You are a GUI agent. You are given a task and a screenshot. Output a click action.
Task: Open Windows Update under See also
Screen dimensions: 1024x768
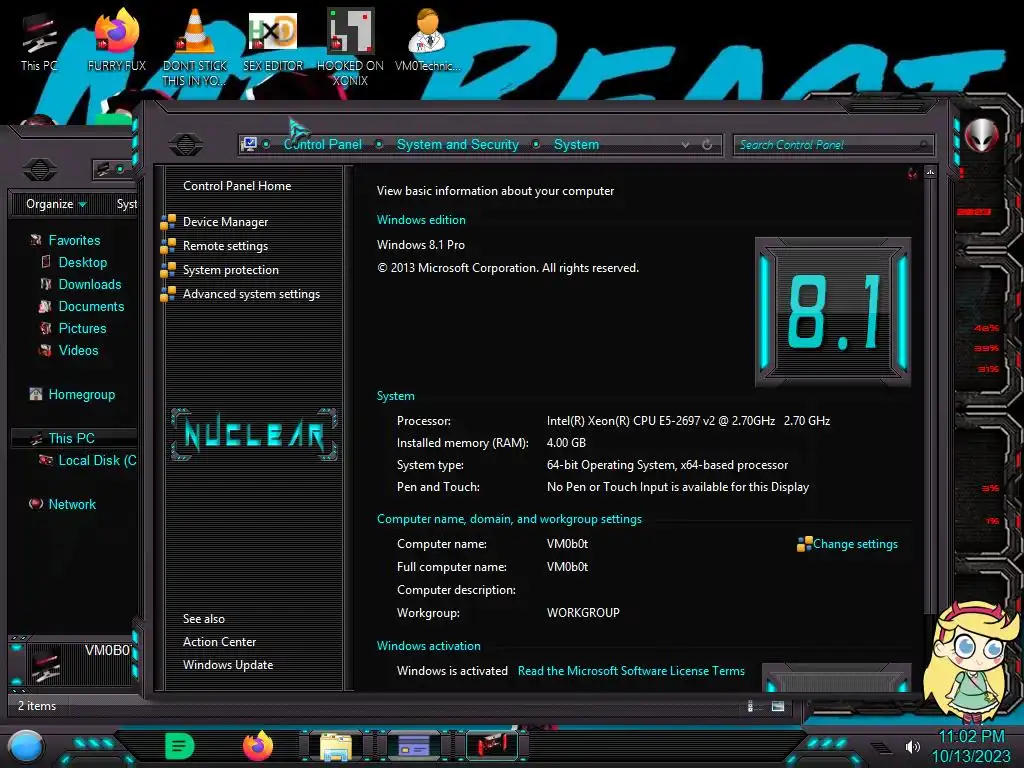[228, 665]
